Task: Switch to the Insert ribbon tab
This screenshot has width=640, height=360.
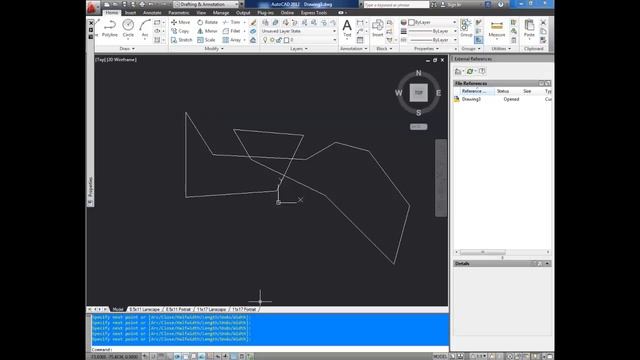Action: point(130,13)
